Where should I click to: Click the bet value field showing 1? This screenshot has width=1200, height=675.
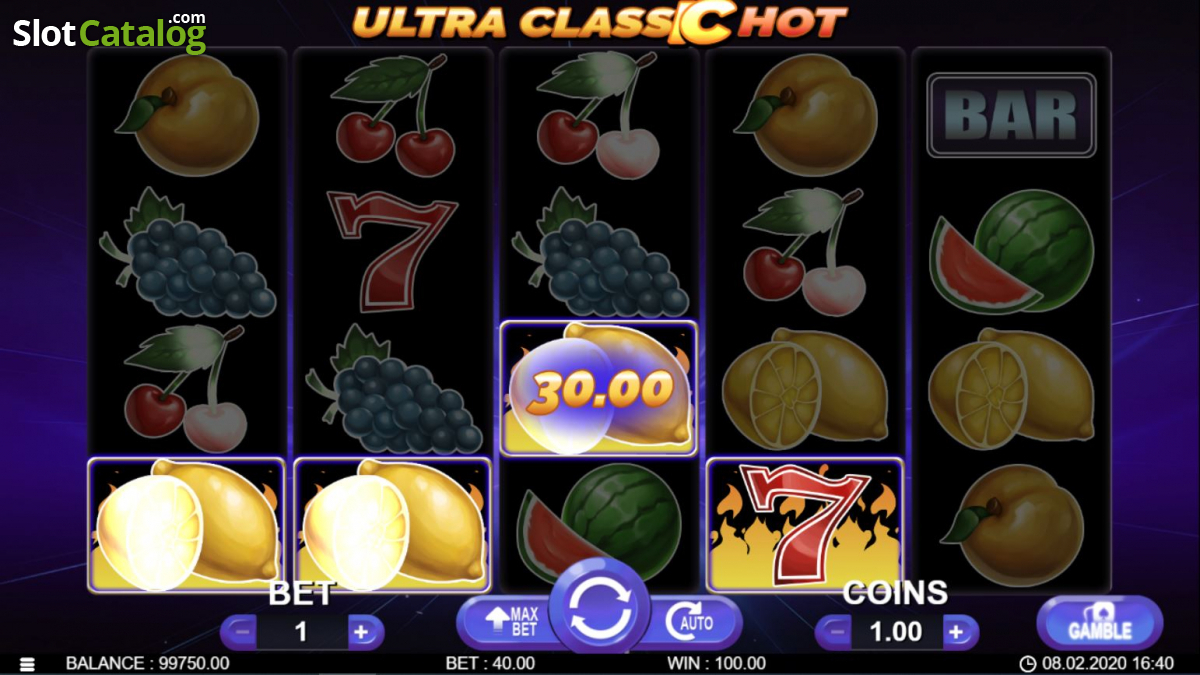pos(301,632)
